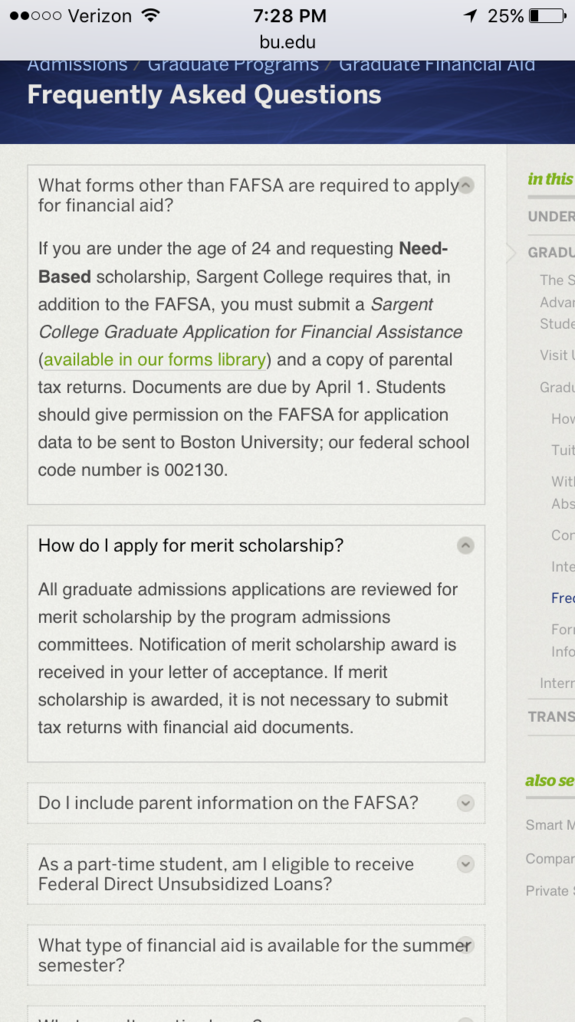Expand summer semester financial aid chevron
The image size is (575, 1022).
465,945
